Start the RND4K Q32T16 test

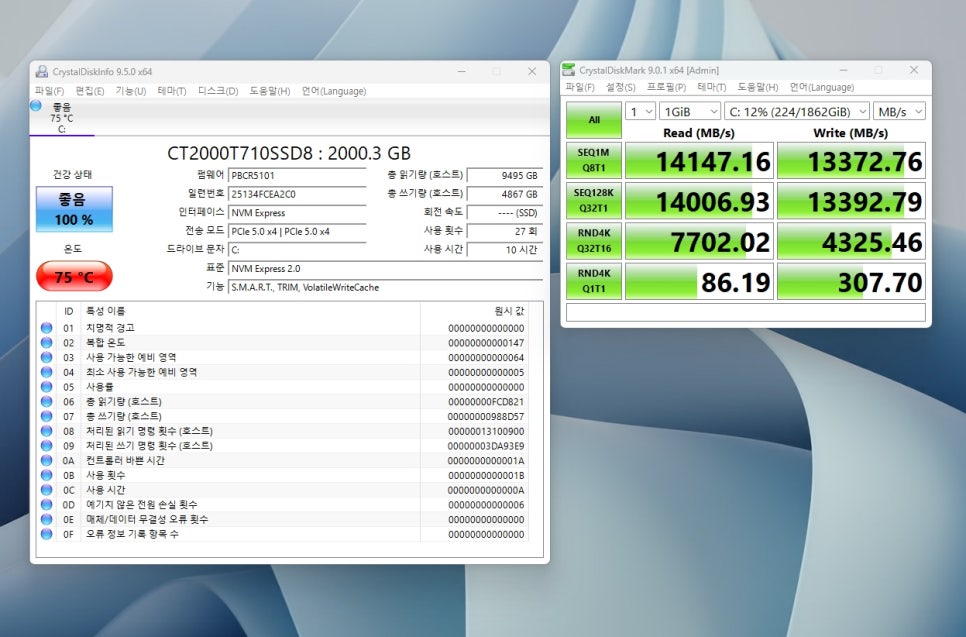pos(594,241)
